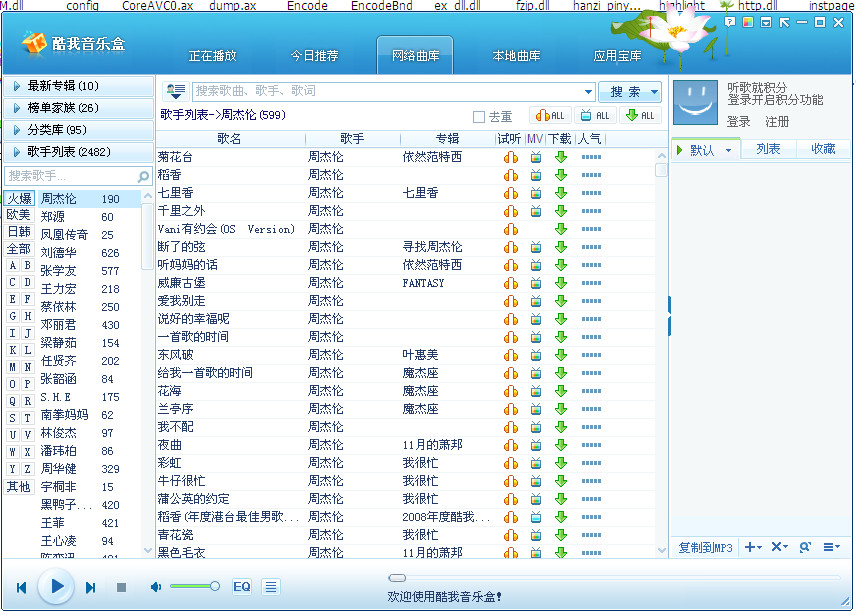856x611 pixels.
Task: Expand 榜单家族 (26) category
Action: (78, 108)
